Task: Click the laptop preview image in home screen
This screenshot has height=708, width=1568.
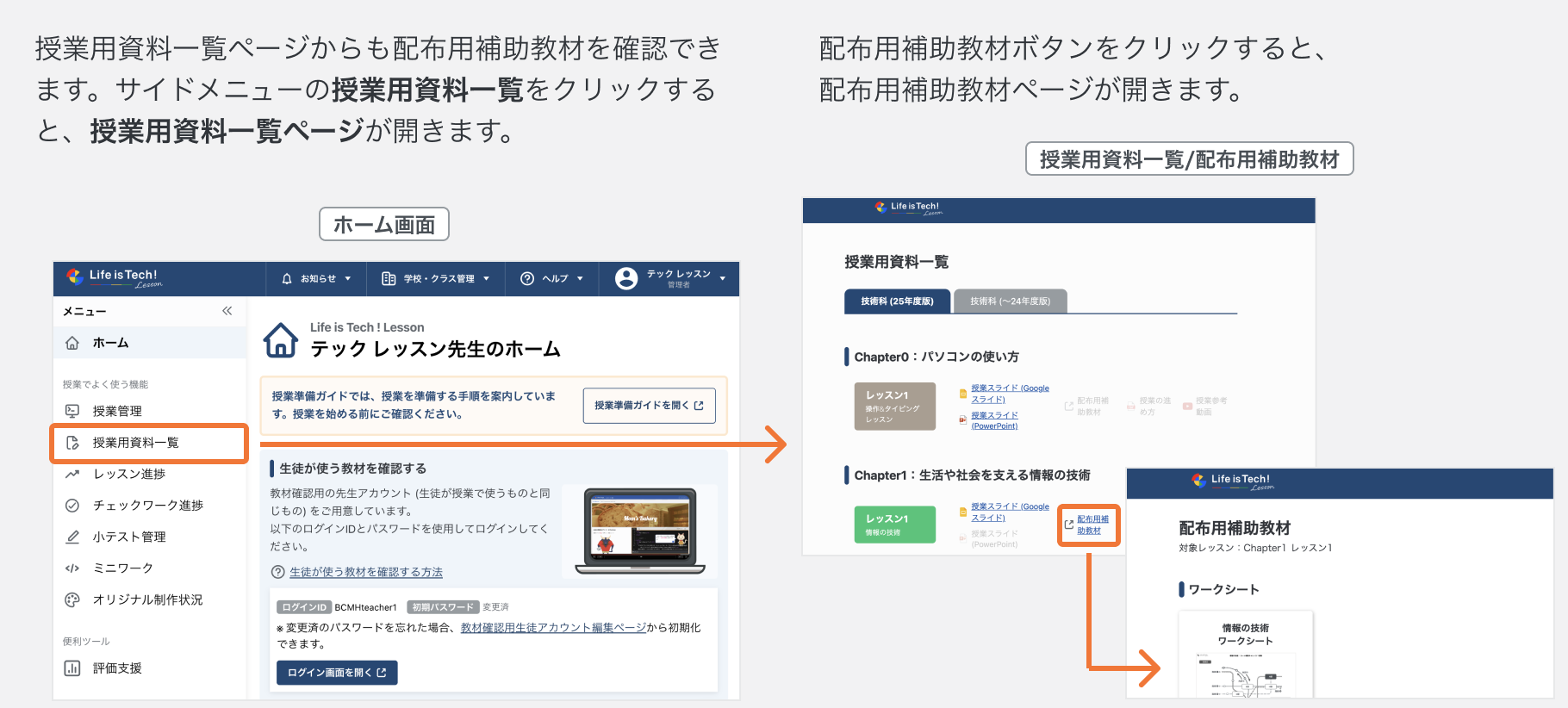Action: [x=640, y=531]
